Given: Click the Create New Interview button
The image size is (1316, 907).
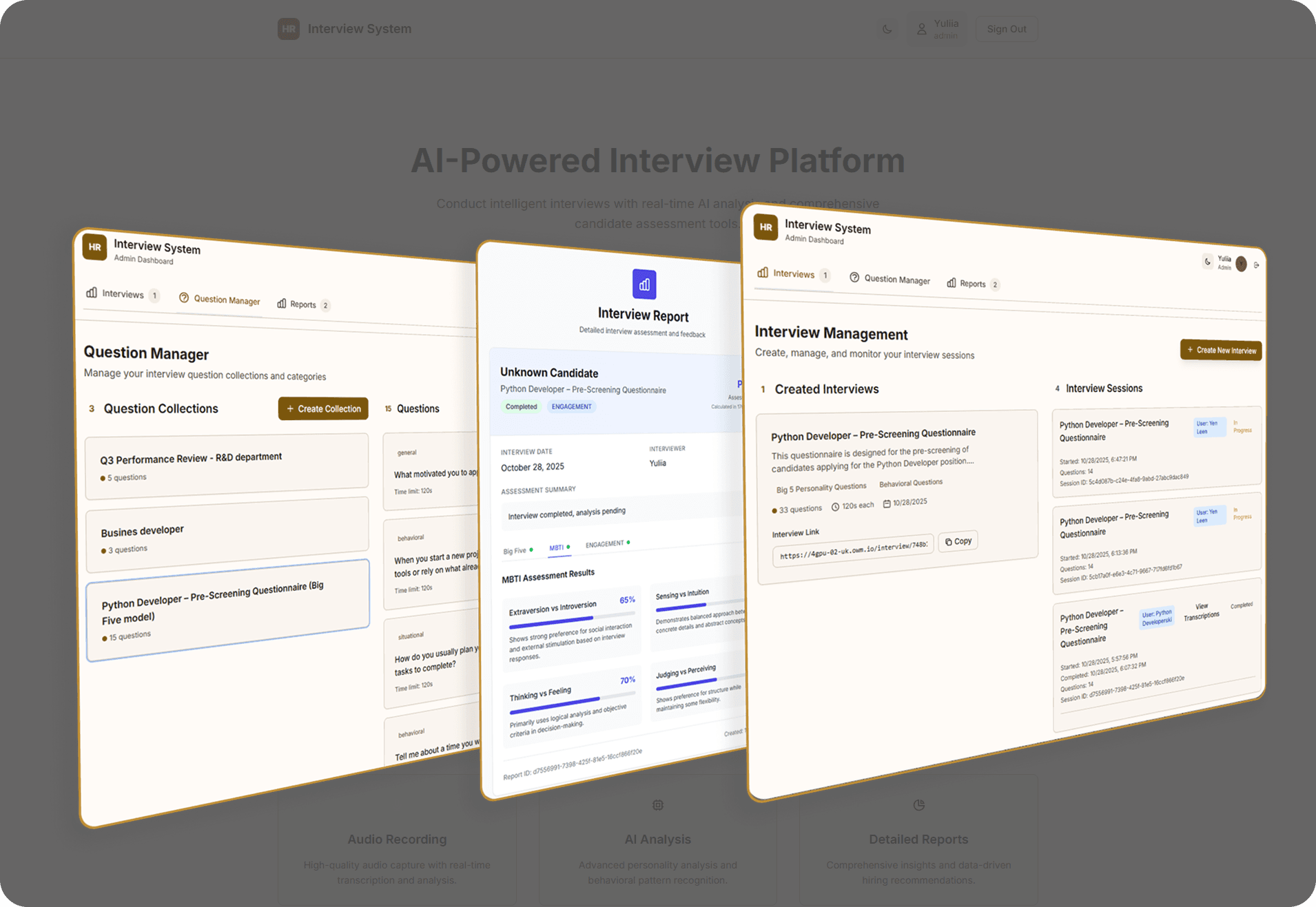Looking at the screenshot, I should coord(1221,350).
